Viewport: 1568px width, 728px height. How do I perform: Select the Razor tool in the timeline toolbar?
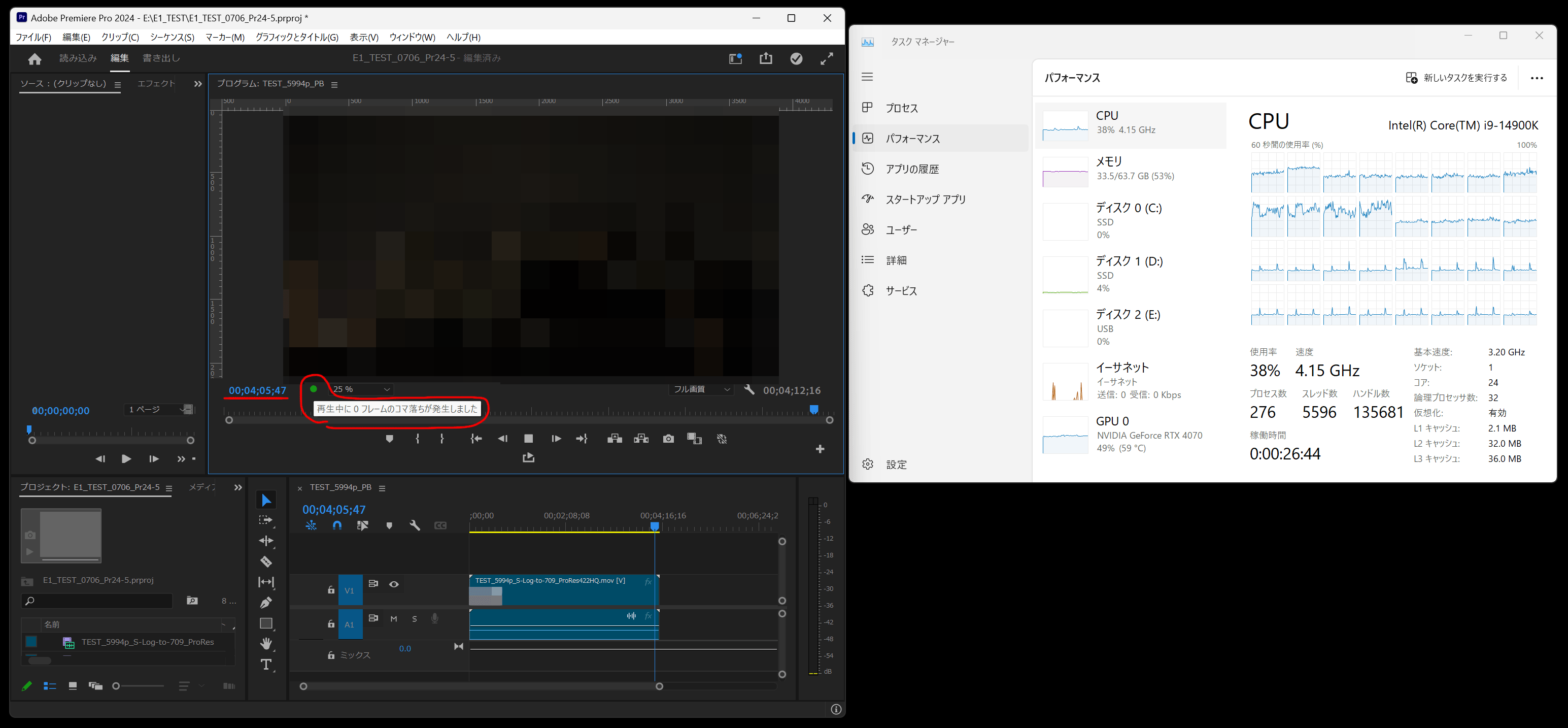[266, 561]
